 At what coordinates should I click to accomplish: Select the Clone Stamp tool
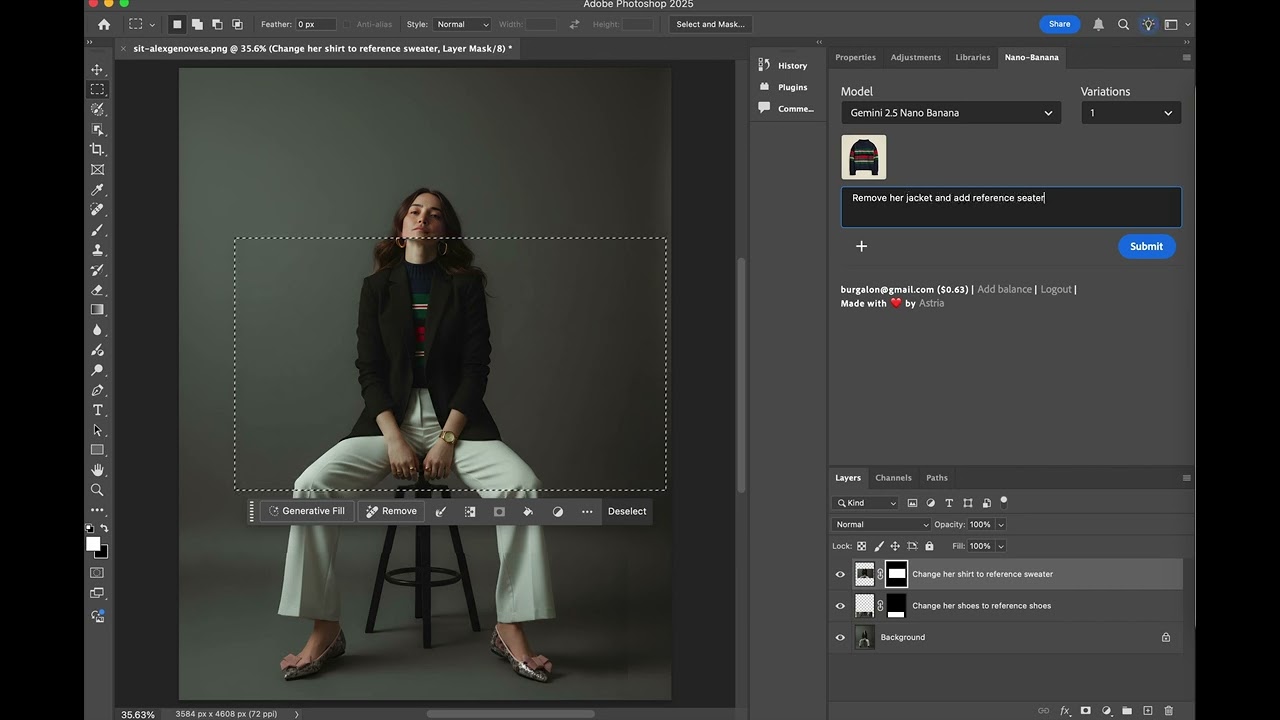[98, 250]
